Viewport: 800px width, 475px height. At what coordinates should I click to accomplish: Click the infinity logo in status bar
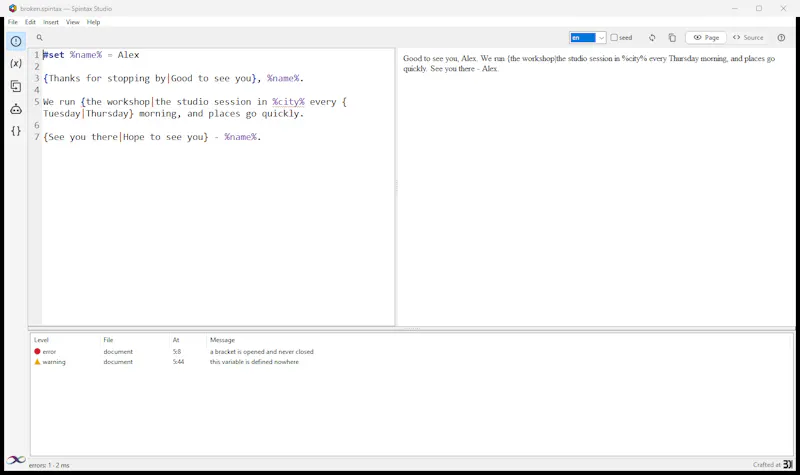click(16, 460)
